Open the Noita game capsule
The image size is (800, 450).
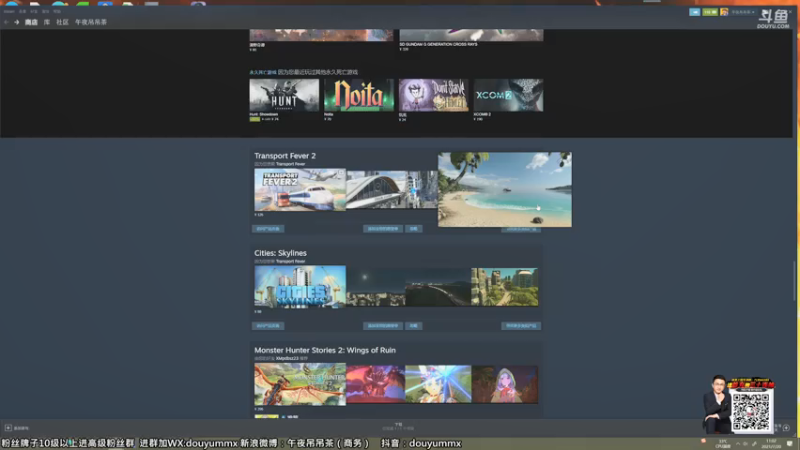pos(359,95)
